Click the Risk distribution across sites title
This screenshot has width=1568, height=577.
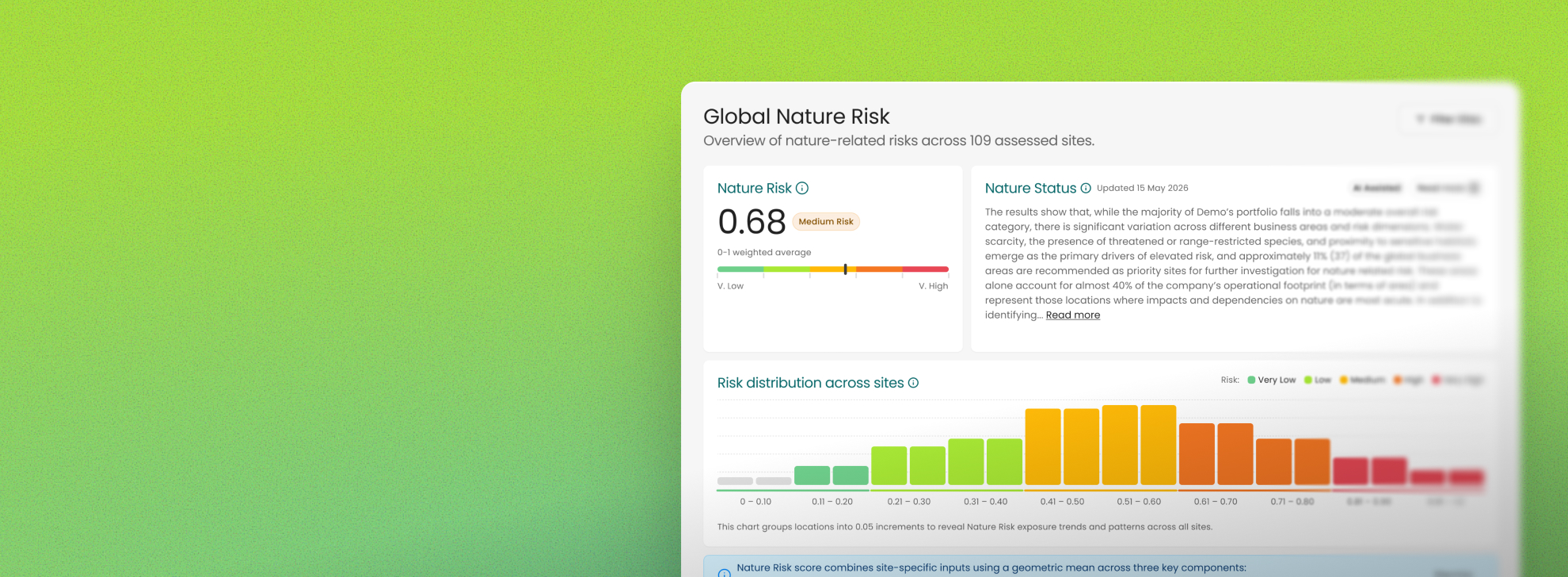(810, 383)
